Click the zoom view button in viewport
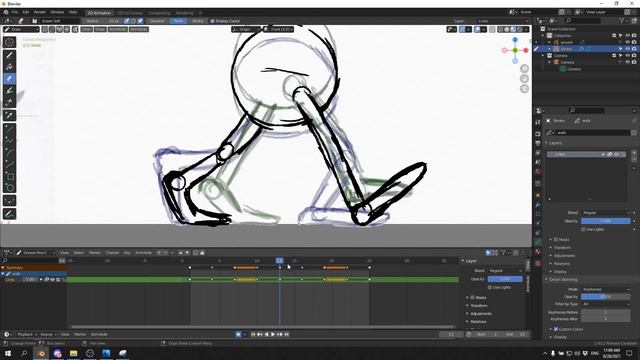The height and width of the screenshot is (360, 640). pyautogui.click(x=524, y=69)
